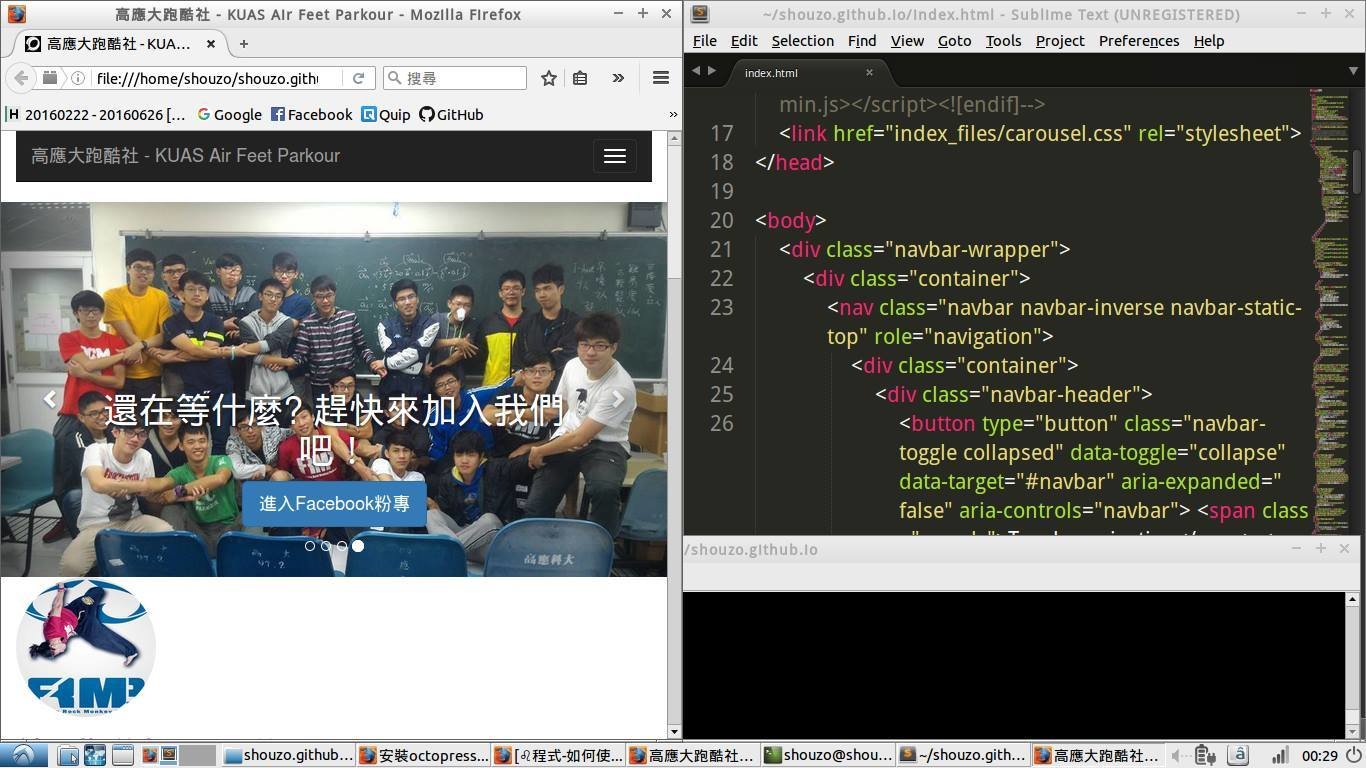Click the Sublime Text minimap
Viewport: 1366px width, 768px height.
click(1331, 310)
